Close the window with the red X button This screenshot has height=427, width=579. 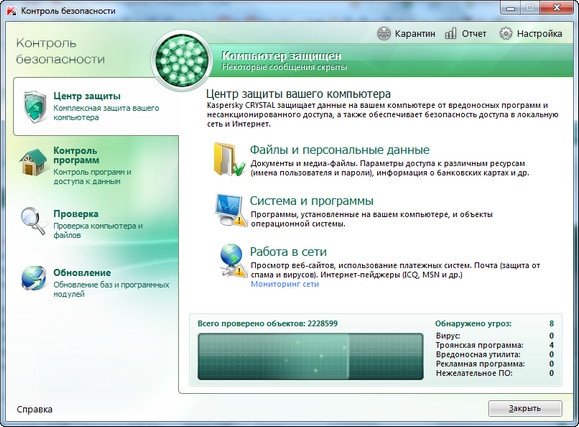pos(557,8)
